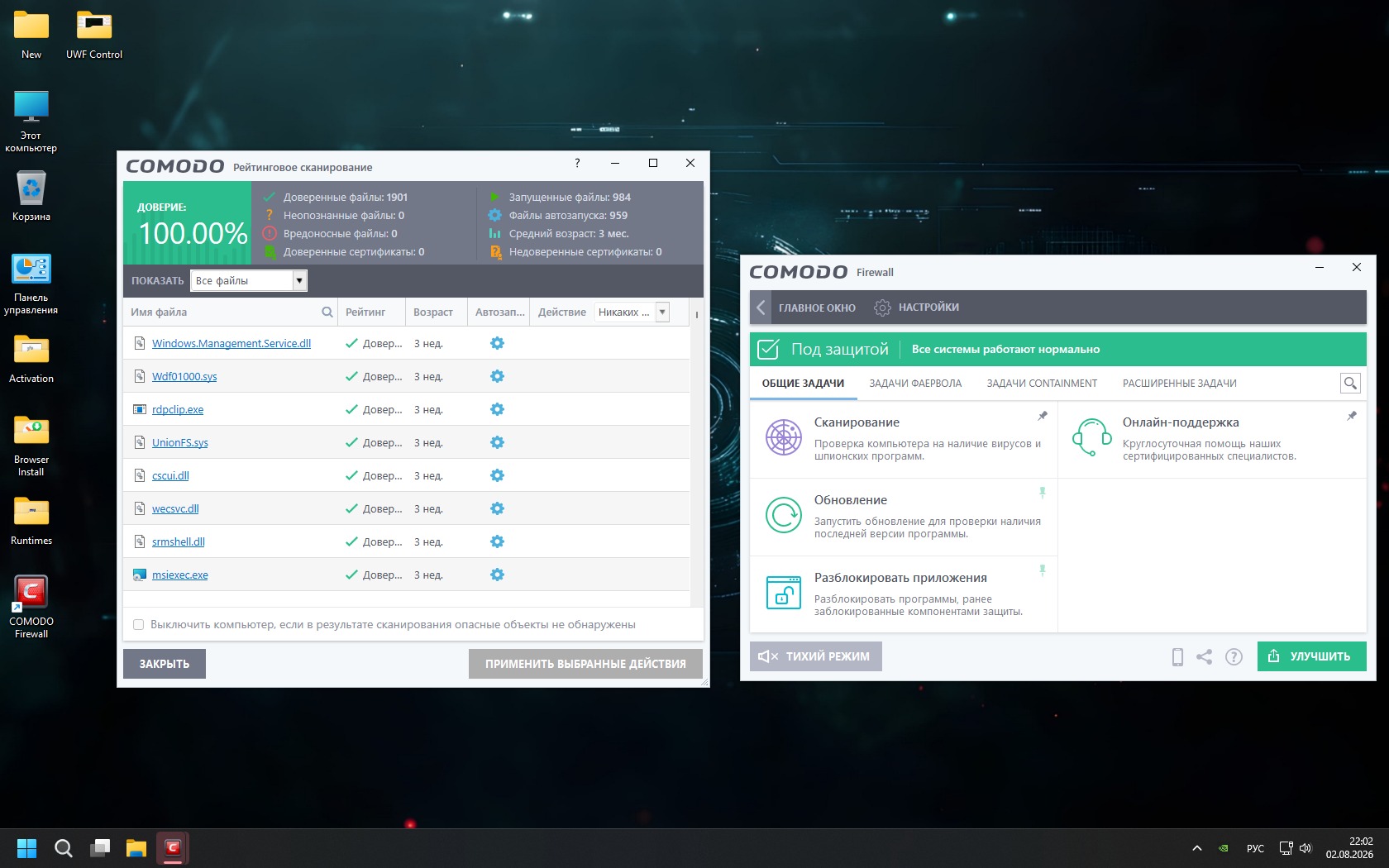This screenshot has width=1389, height=868.
Task: Open the UnionFS.sys file link
Action: [x=180, y=443]
